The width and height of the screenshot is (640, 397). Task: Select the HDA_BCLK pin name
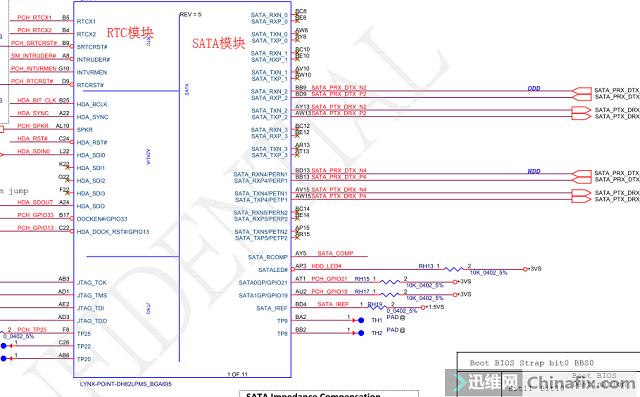[92, 104]
